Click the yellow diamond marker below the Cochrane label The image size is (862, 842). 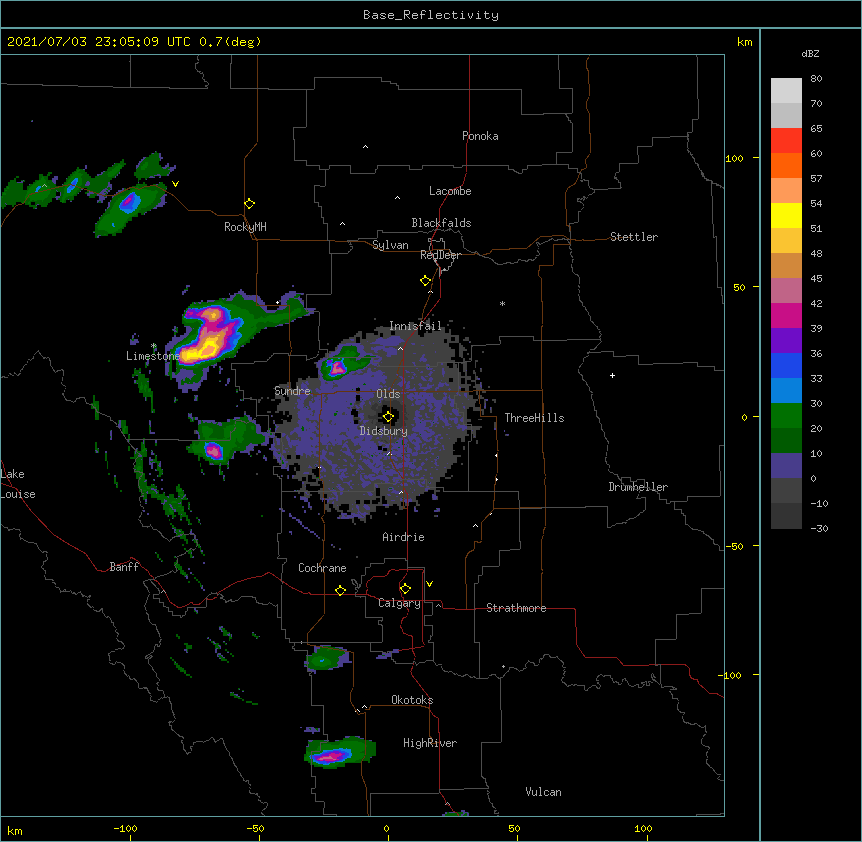(340, 590)
